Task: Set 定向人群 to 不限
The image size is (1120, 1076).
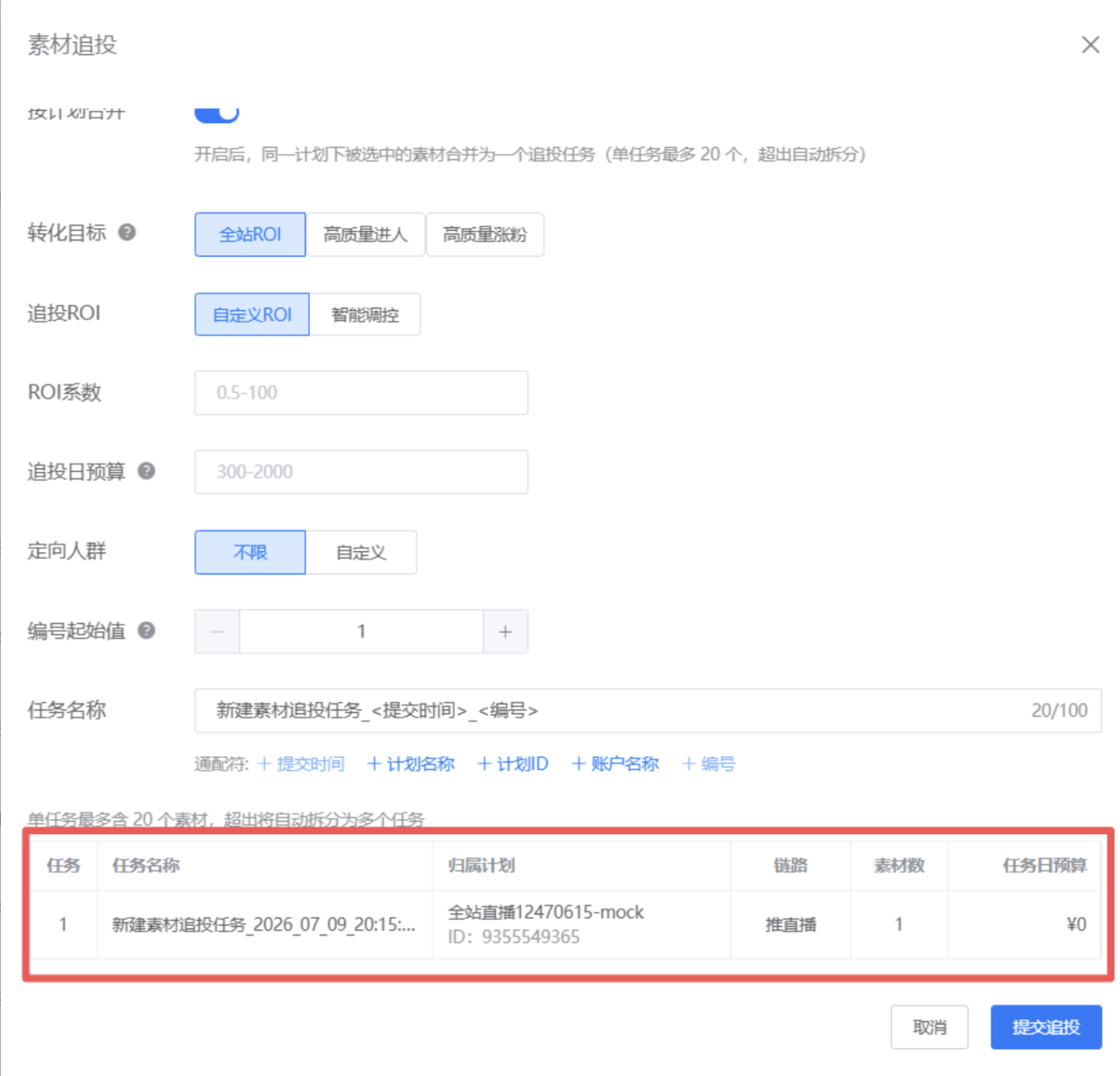Action: pyautogui.click(x=250, y=552)
